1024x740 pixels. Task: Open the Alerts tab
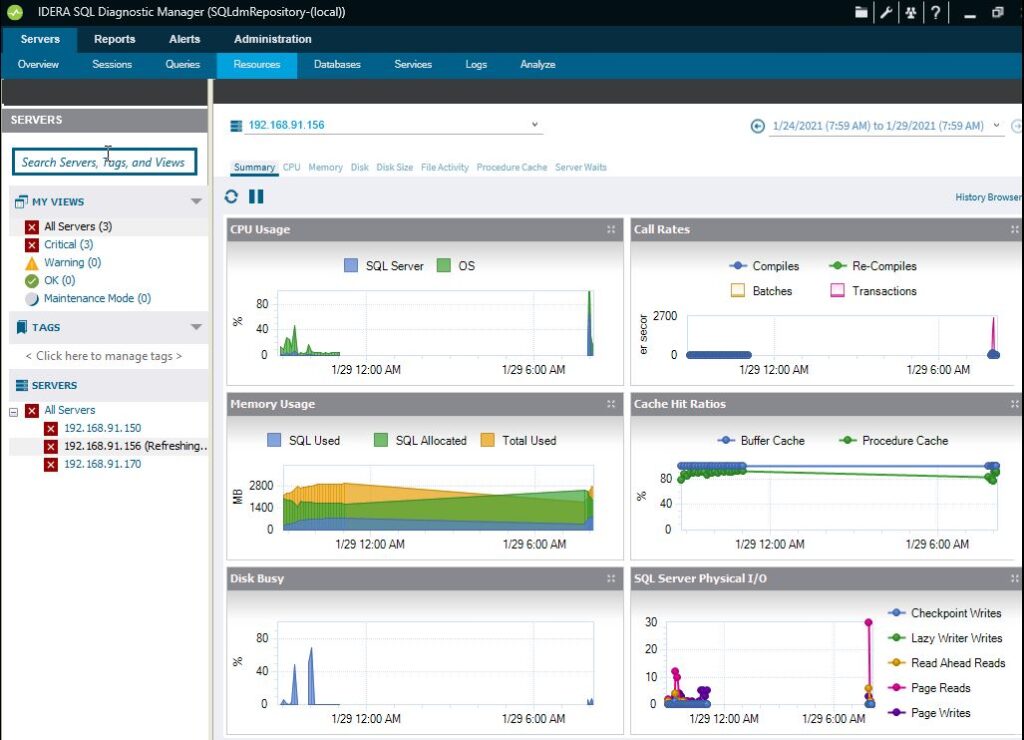[x=184, y=39]
